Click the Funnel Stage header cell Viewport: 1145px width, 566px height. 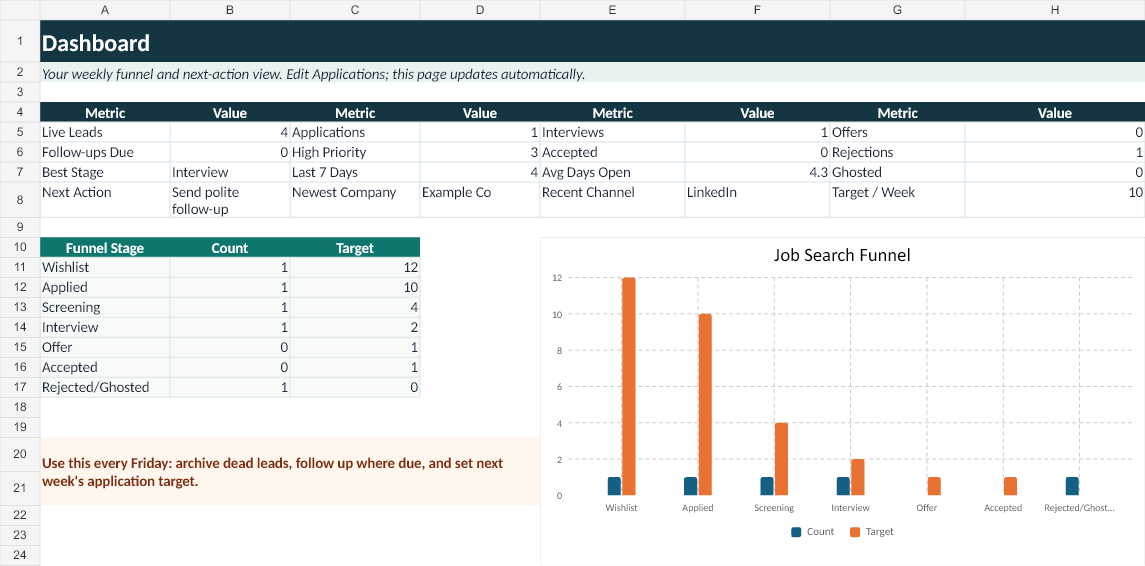tap(105, 248)
